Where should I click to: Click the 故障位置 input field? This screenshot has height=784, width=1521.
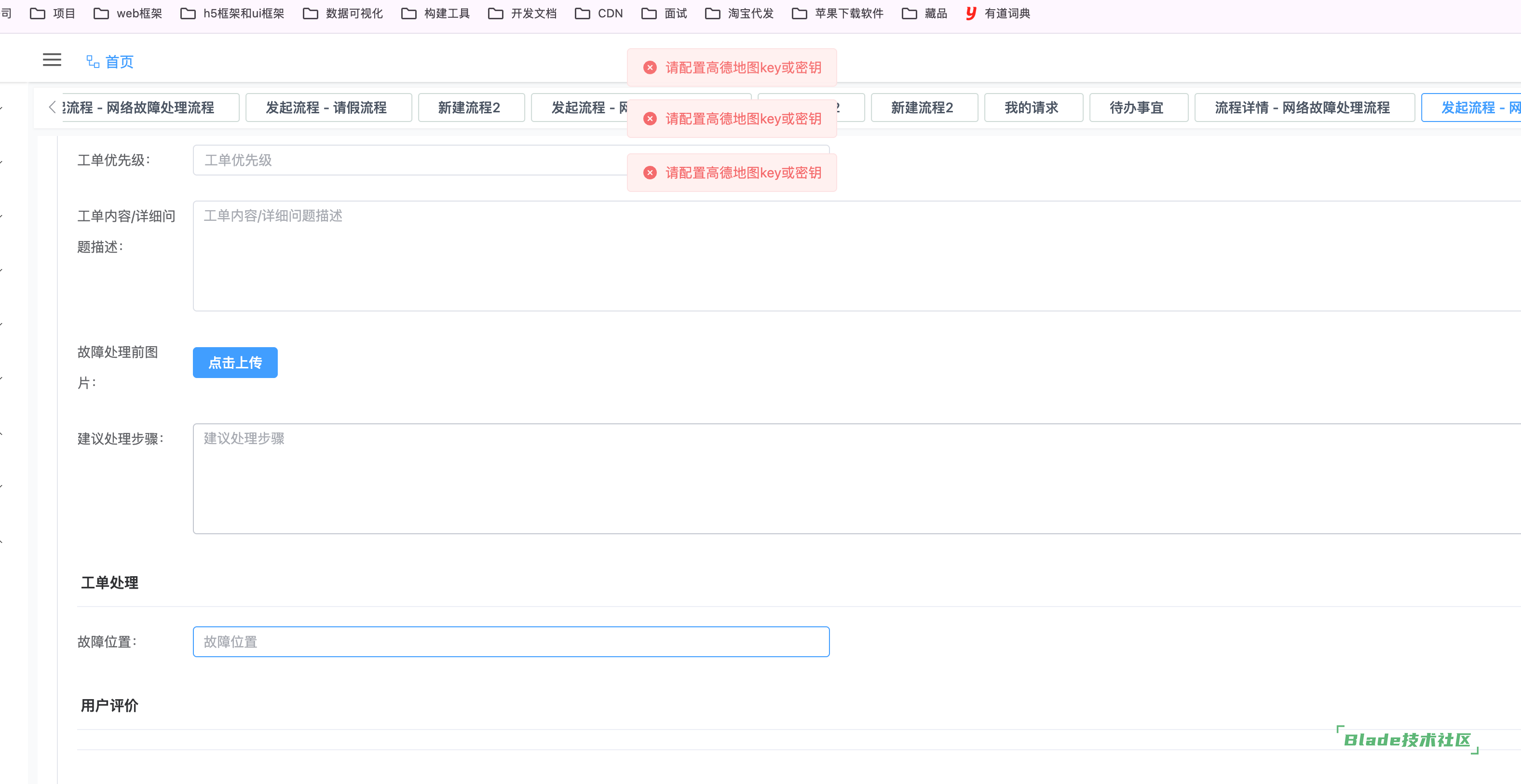511,642
